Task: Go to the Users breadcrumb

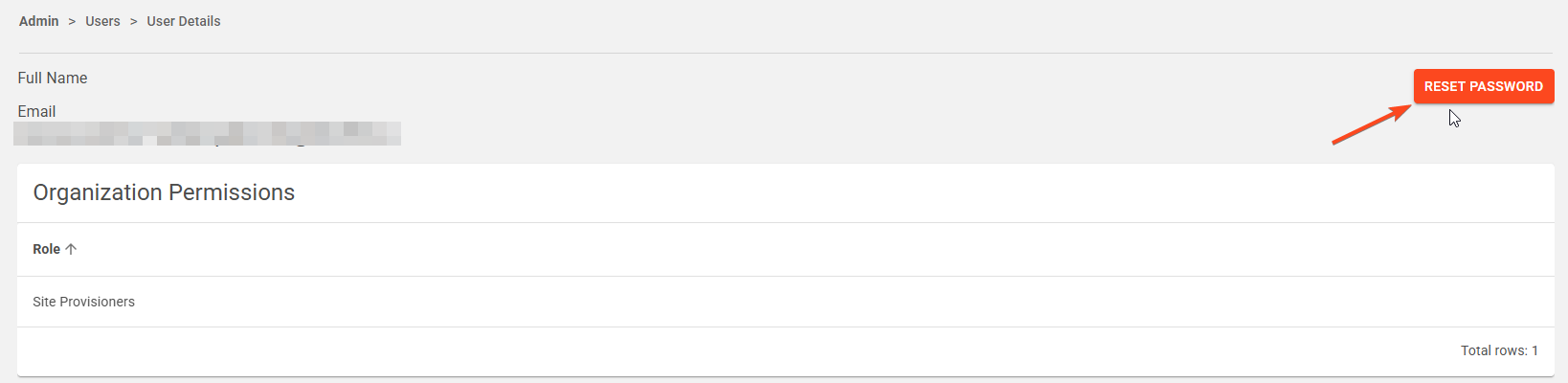Action: (x=102, y=21)
